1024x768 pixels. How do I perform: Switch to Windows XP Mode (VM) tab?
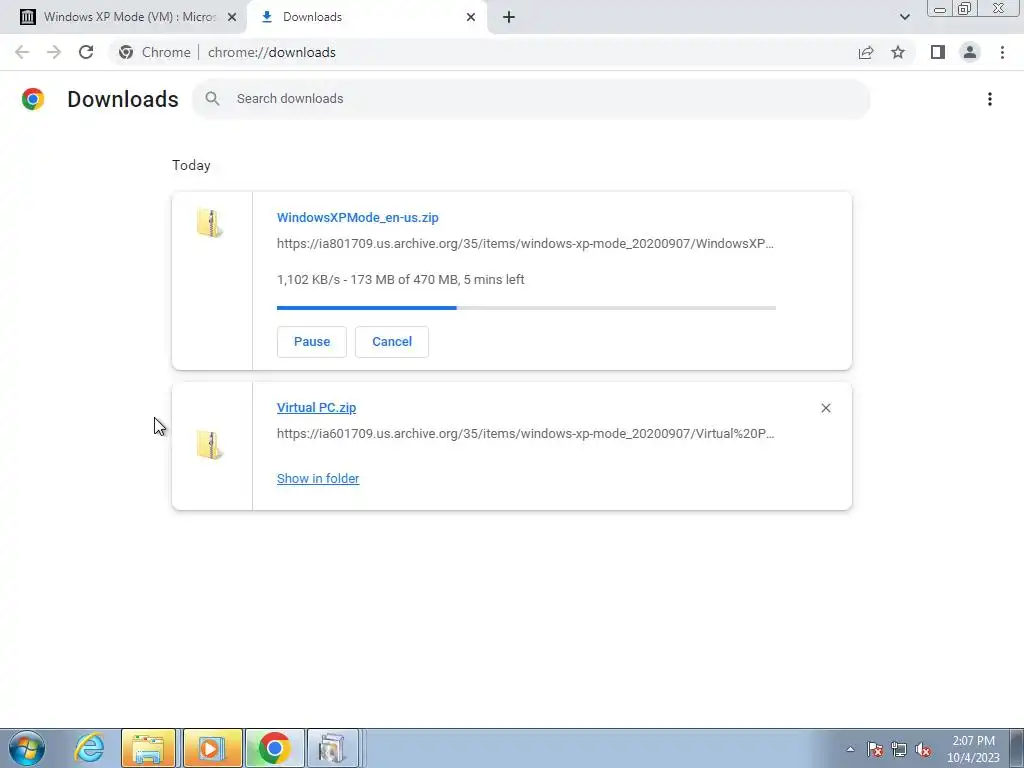click(x=123, y=17)
